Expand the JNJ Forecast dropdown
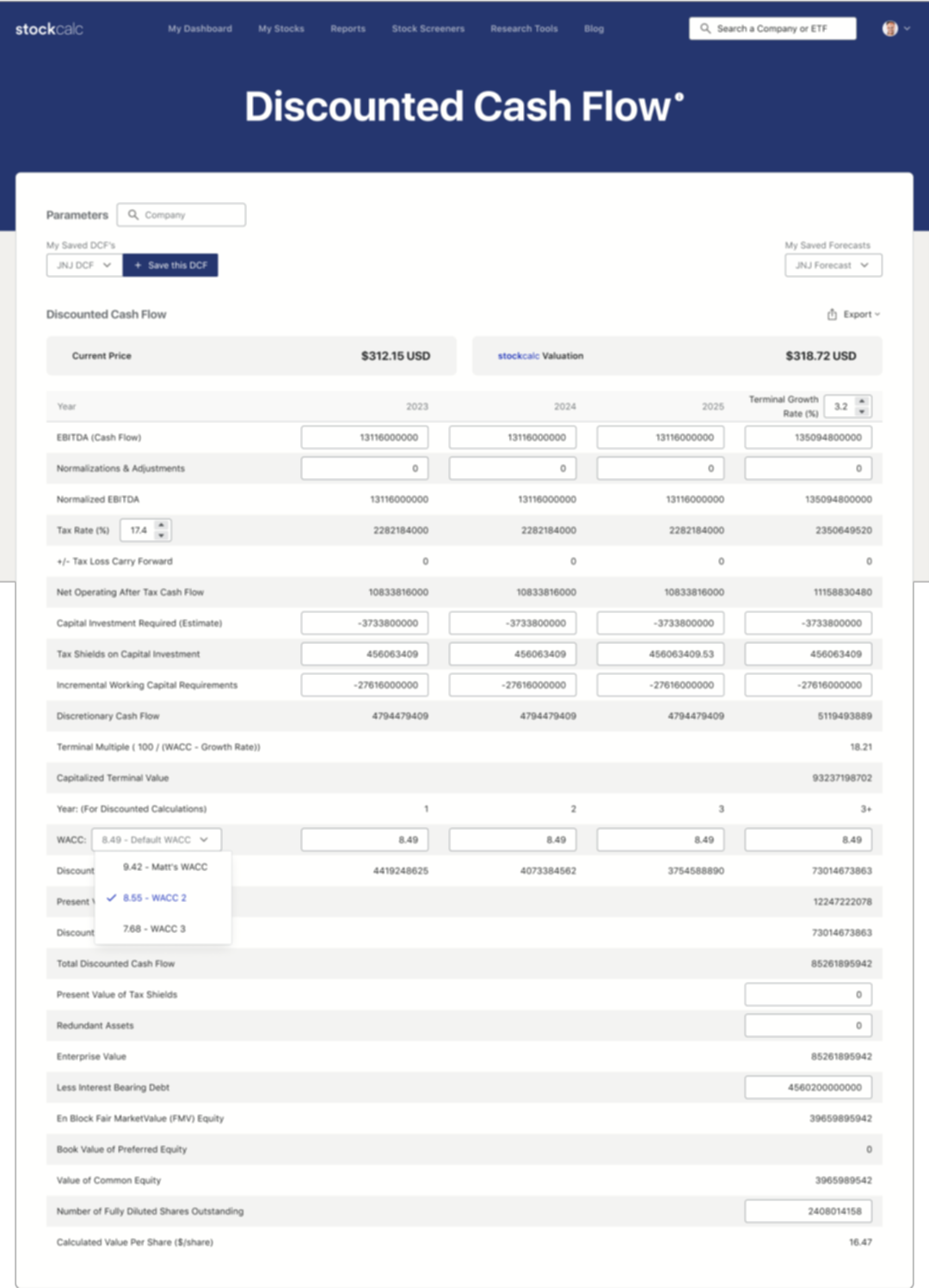 (833, 266)
